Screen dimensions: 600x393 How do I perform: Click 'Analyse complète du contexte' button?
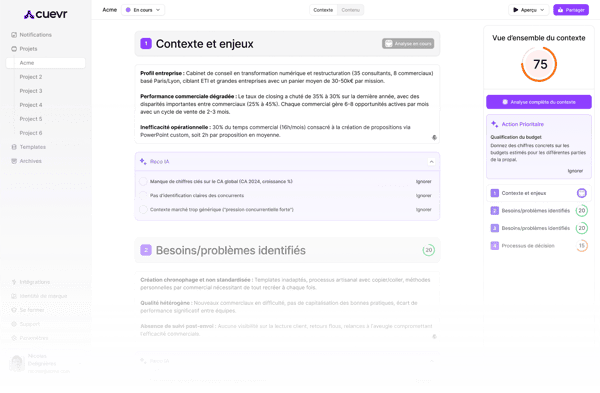539,102
